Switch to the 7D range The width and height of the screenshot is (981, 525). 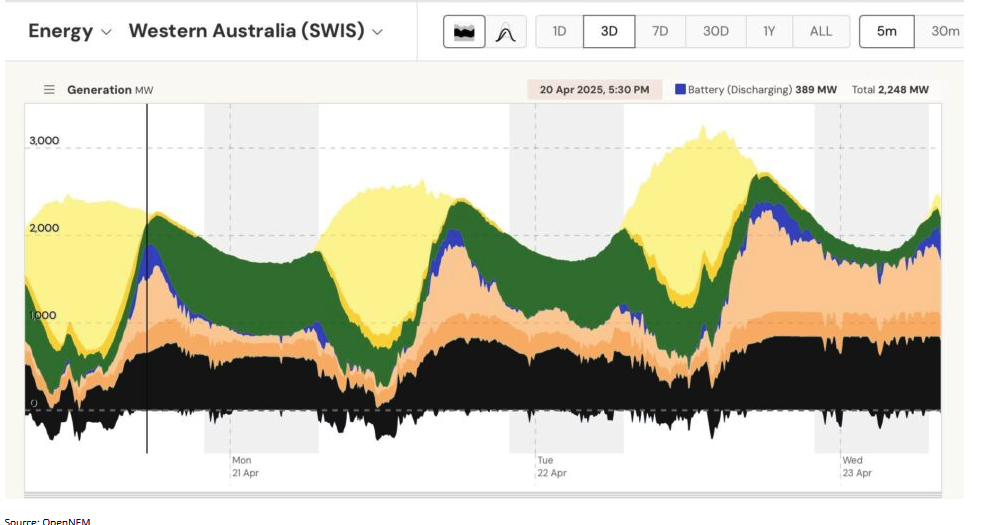pyautogui.click(x=660, y=32)
